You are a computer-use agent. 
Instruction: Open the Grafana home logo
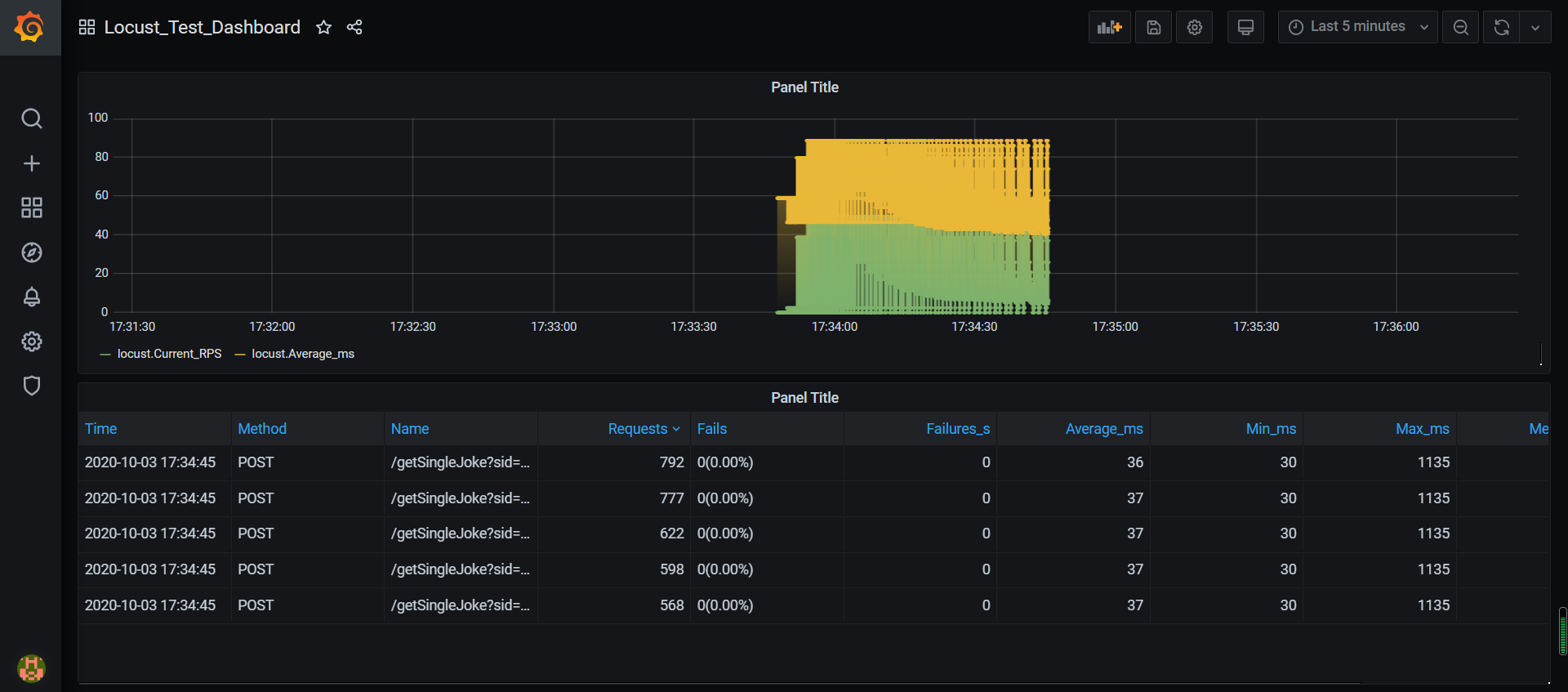tap(30, 27)
